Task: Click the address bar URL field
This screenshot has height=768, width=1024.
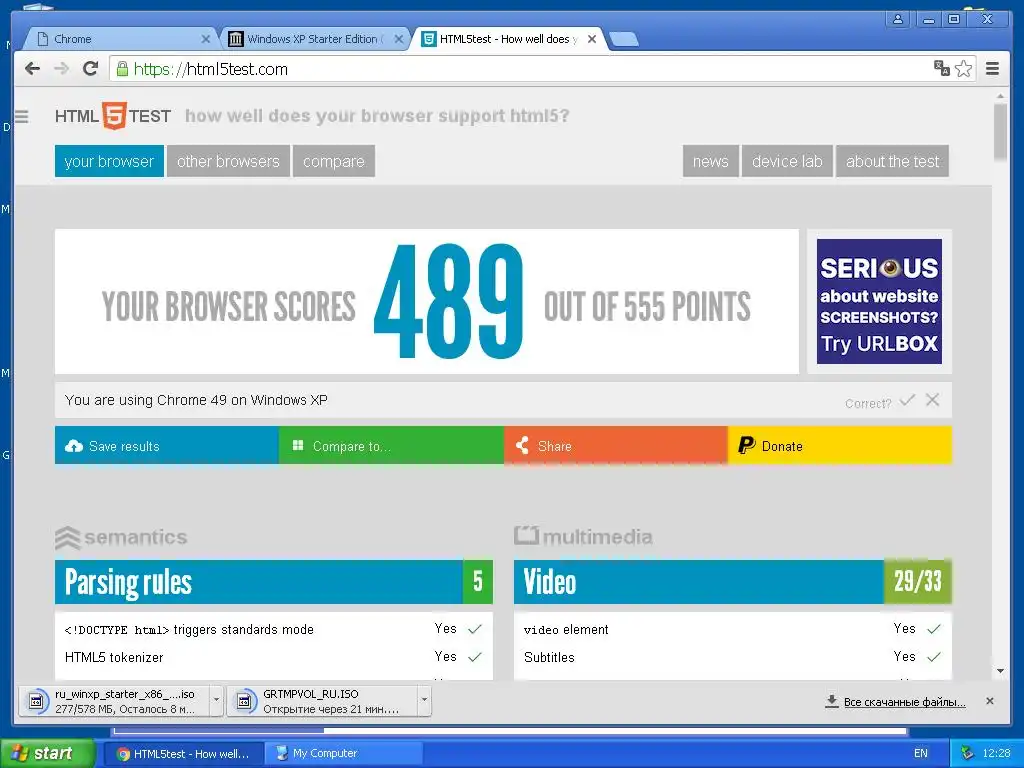Action: point(522,69)
